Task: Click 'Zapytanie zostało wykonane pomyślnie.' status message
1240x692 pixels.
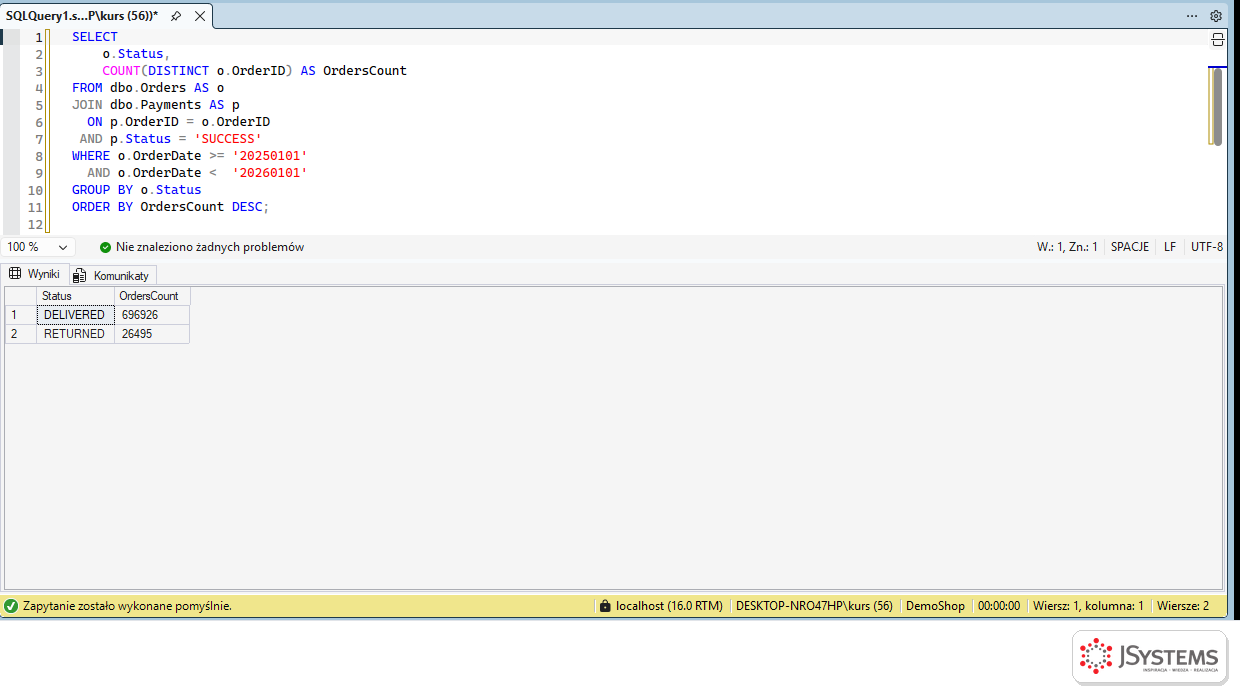Action: [x=127, y=606]
